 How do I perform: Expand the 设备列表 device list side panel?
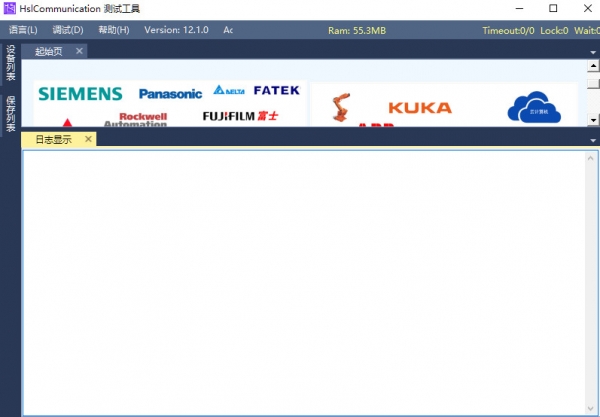tap(11, 64)
